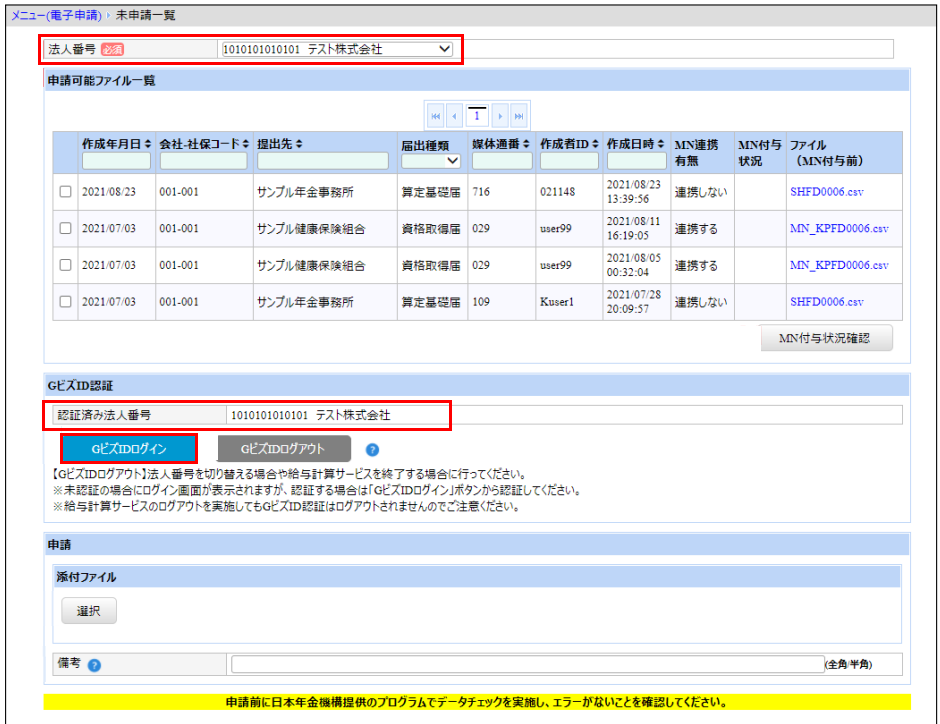This screenshot has height=724, width=940.
Task: Go to next page of file list
Action: tap(500, 116)
